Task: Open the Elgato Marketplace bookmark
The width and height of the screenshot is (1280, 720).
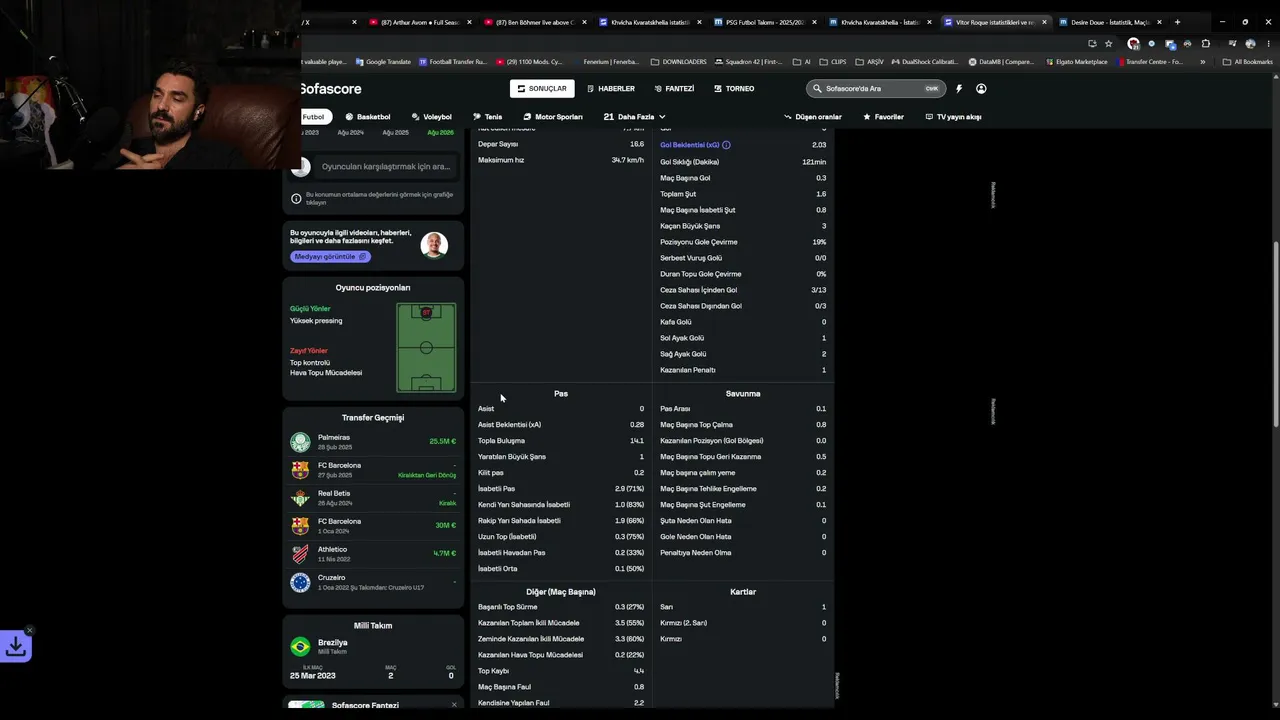Action: tap(1076, 62)
